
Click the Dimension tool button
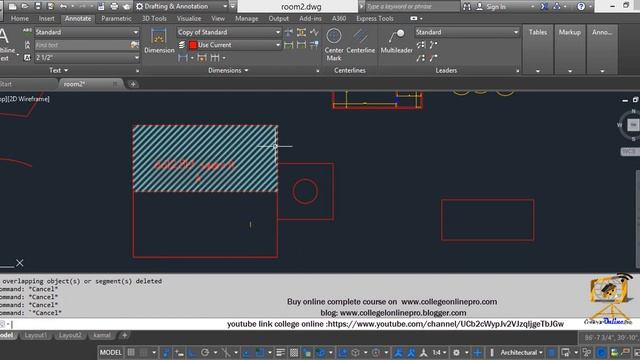159,40
